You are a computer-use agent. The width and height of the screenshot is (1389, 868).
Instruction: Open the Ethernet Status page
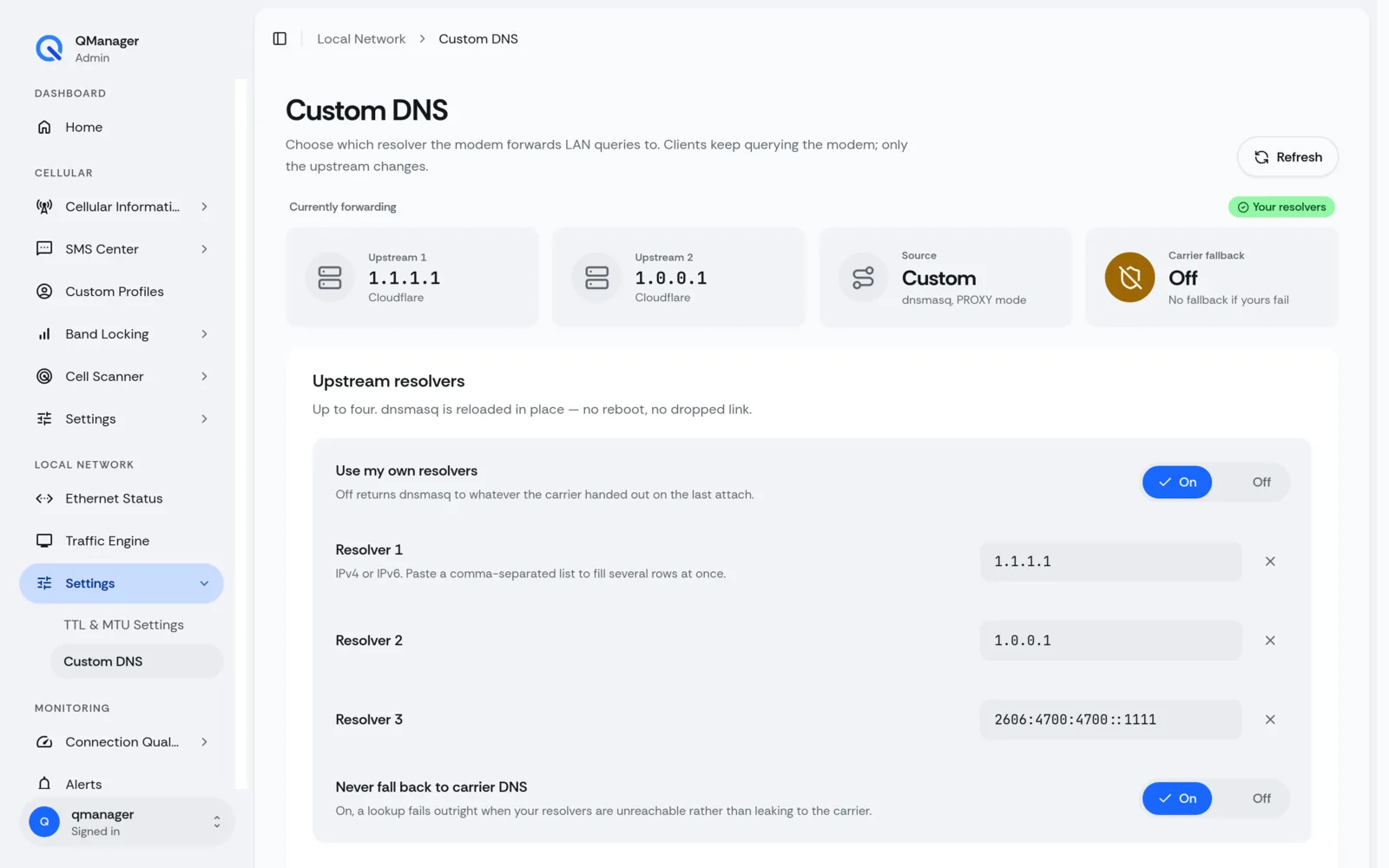(122, 498)
